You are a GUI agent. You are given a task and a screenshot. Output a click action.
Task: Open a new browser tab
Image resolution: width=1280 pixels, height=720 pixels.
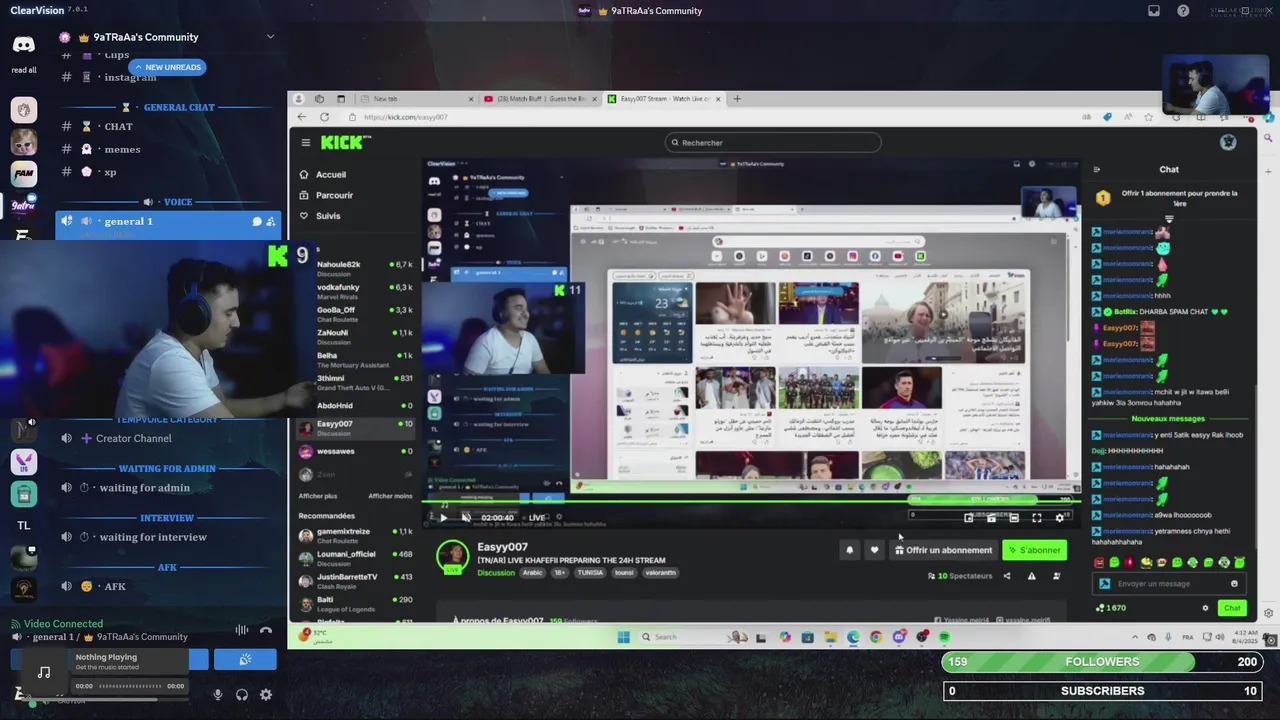click(x=738, y=99)
